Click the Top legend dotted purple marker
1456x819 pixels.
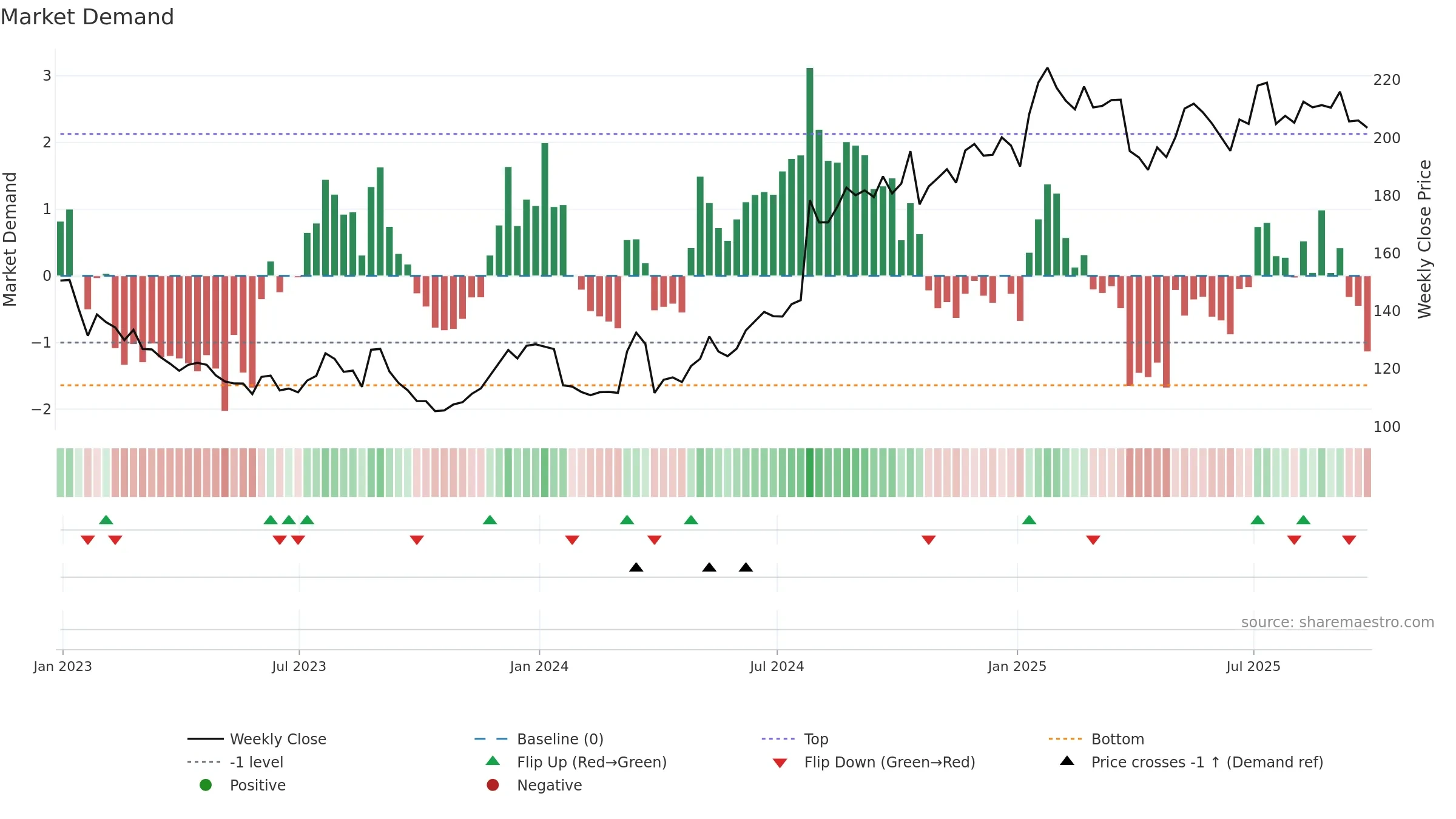778,739
